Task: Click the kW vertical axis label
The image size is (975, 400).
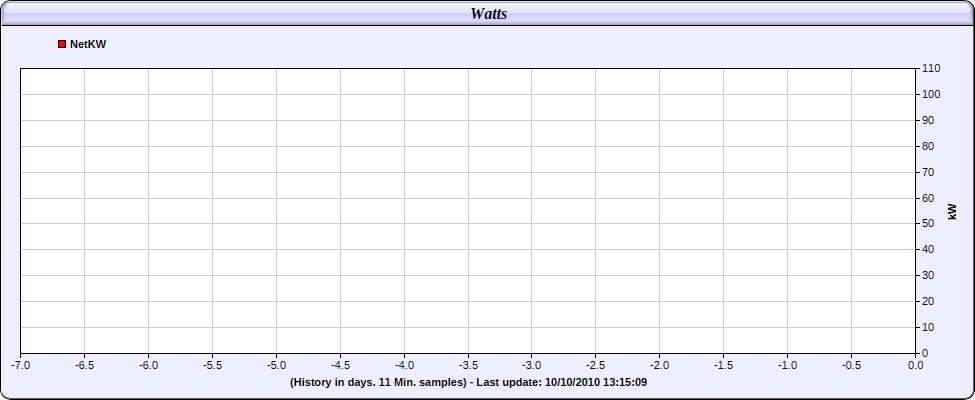Action: (x=952, y=211)
